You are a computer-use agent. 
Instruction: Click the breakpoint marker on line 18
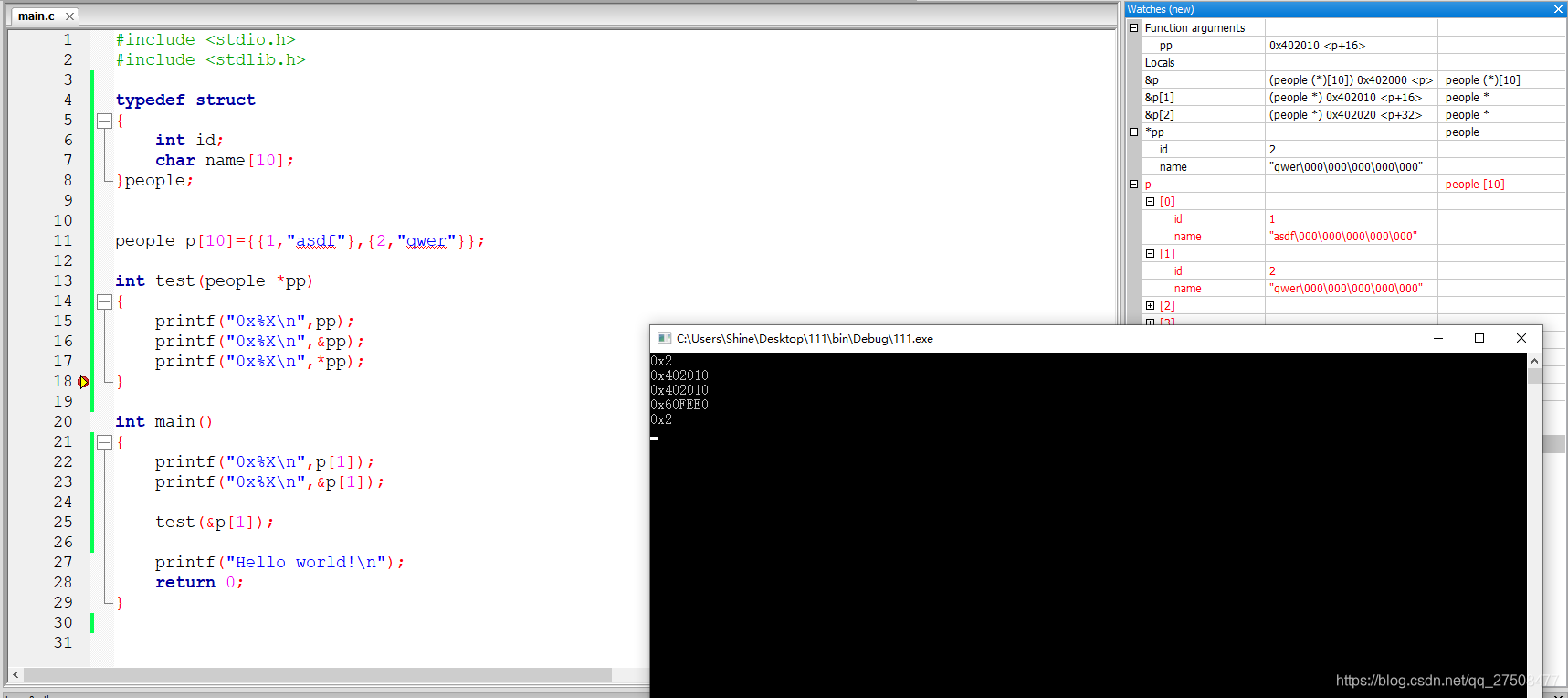[x=83, y=382]
